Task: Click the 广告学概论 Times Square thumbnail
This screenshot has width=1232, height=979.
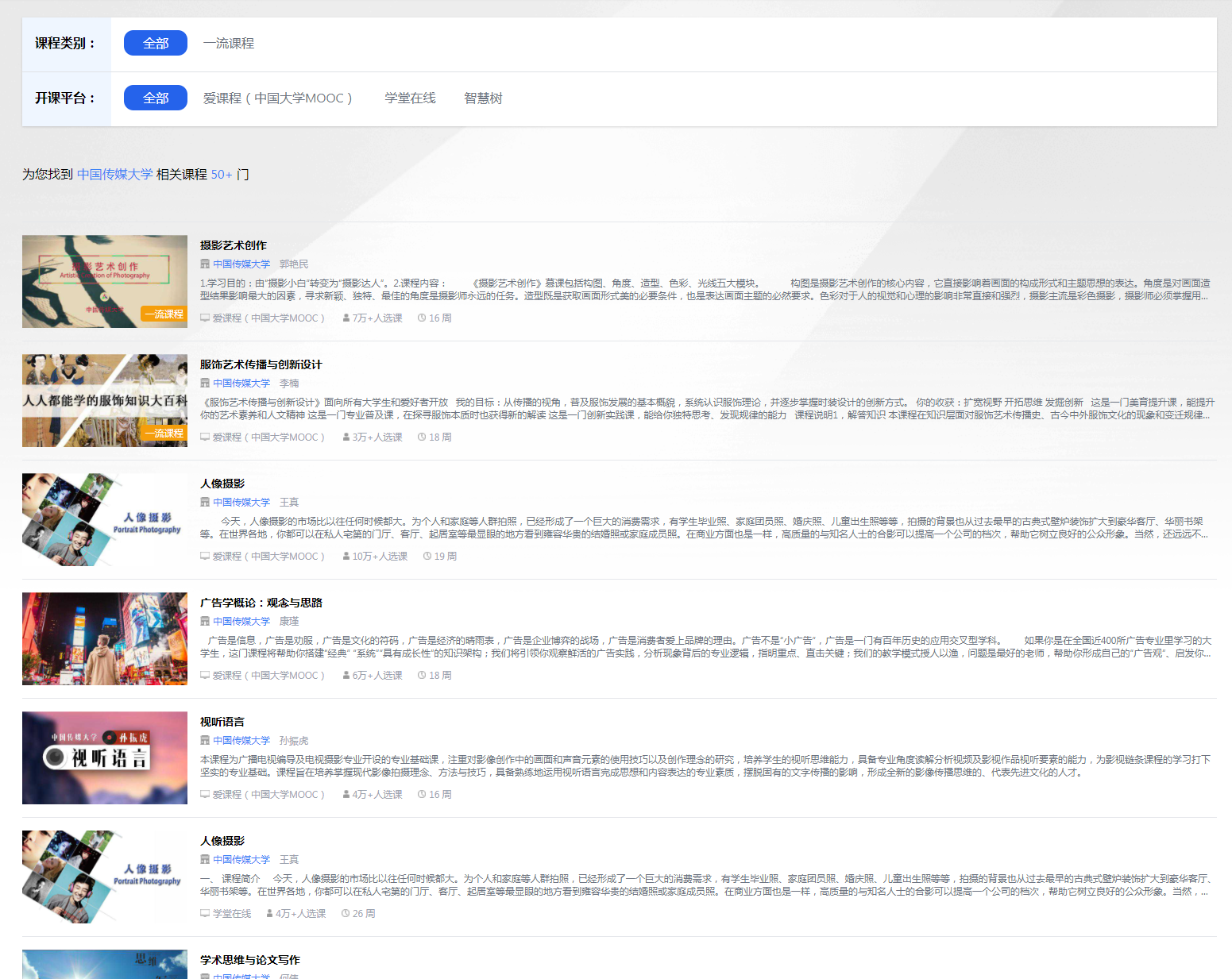Action: tap(105, 638)
